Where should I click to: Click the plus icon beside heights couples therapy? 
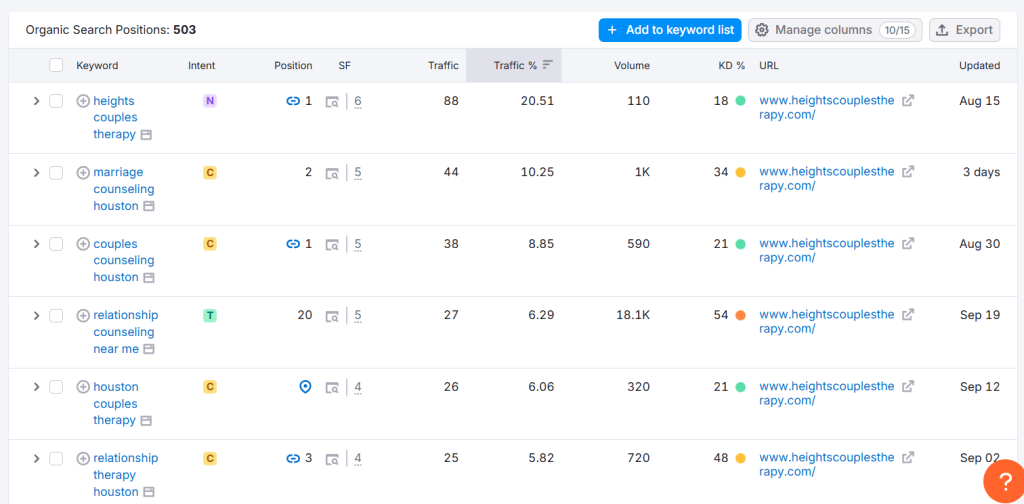coord(83,101)
